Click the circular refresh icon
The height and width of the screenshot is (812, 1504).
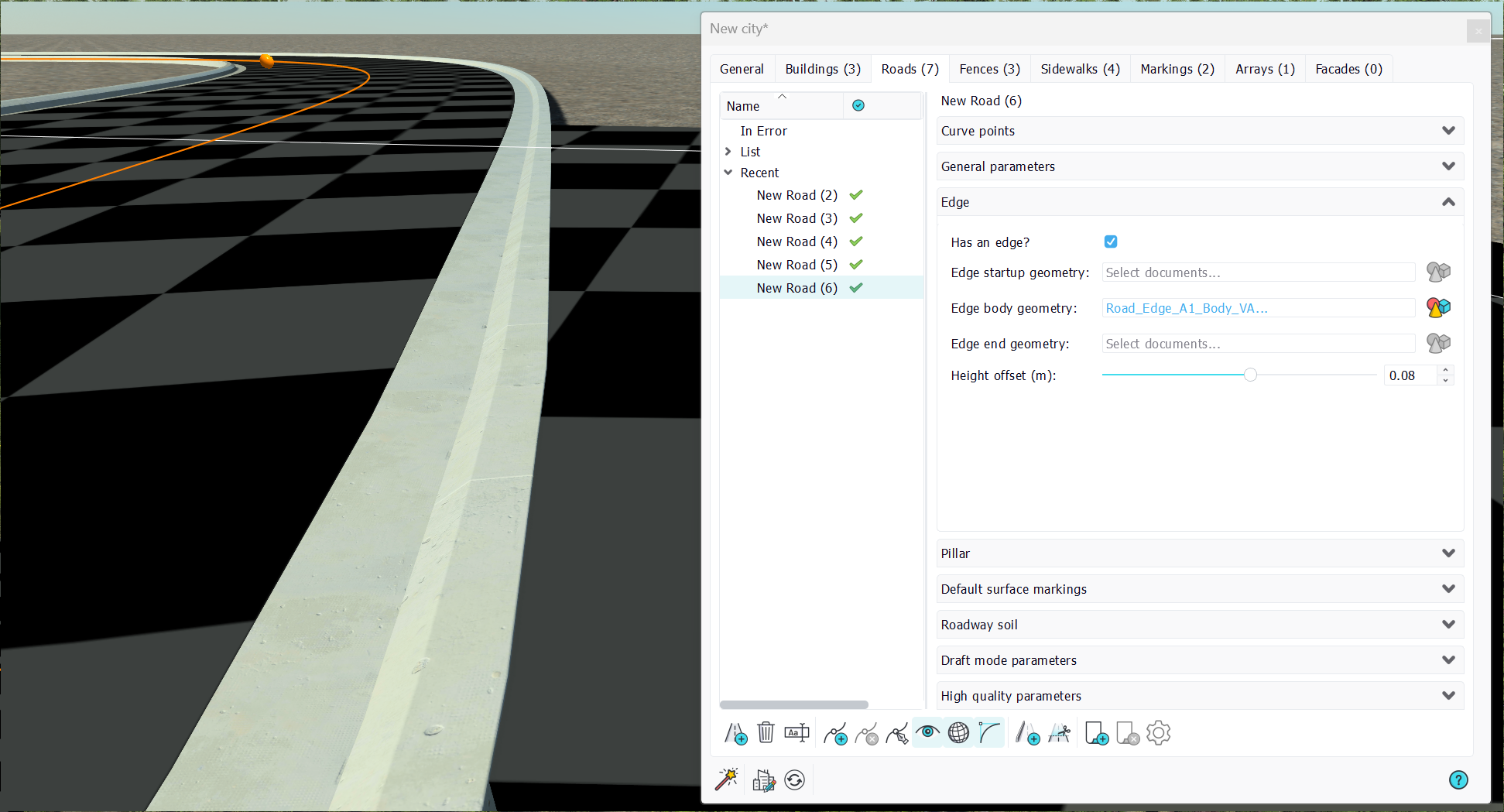point(794,779)
